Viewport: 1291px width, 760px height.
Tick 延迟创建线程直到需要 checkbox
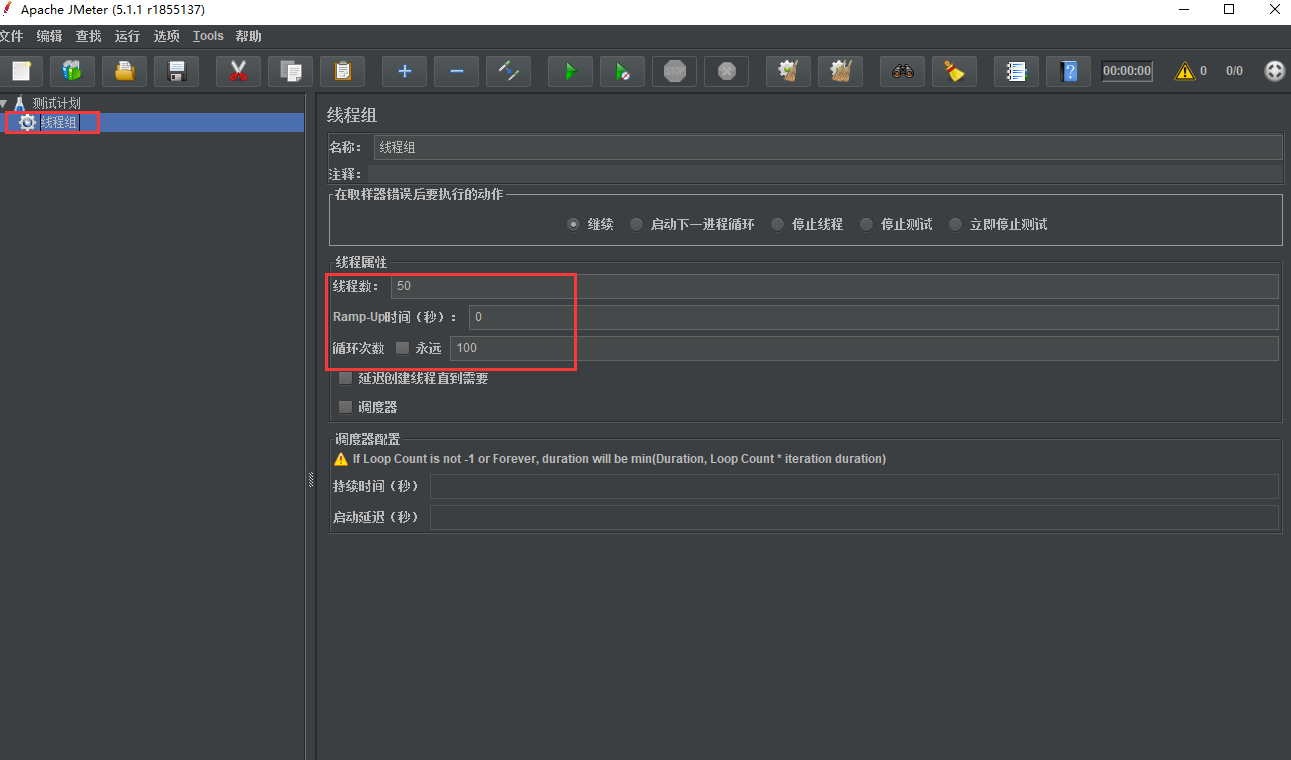346,378
